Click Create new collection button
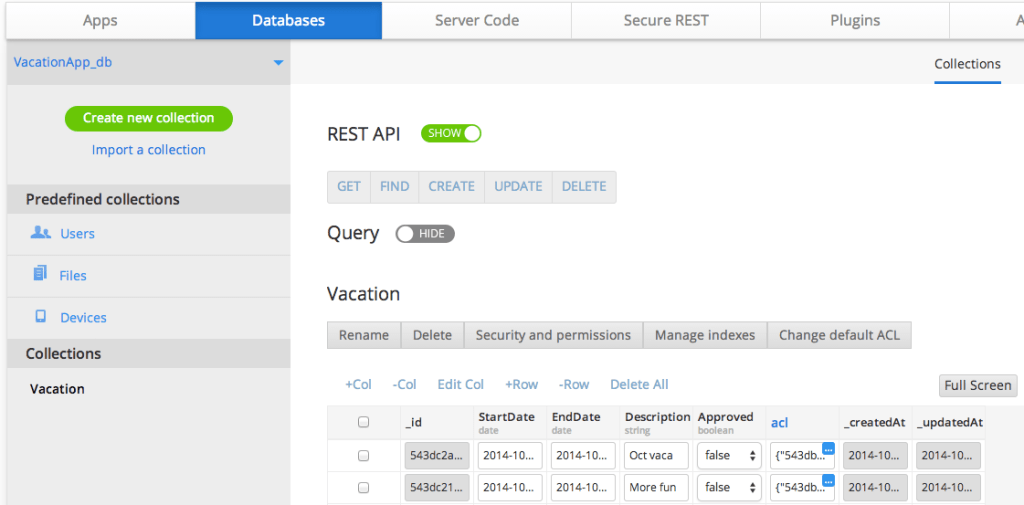Viewport: 1024px width, 505px height. pos(149,118)
